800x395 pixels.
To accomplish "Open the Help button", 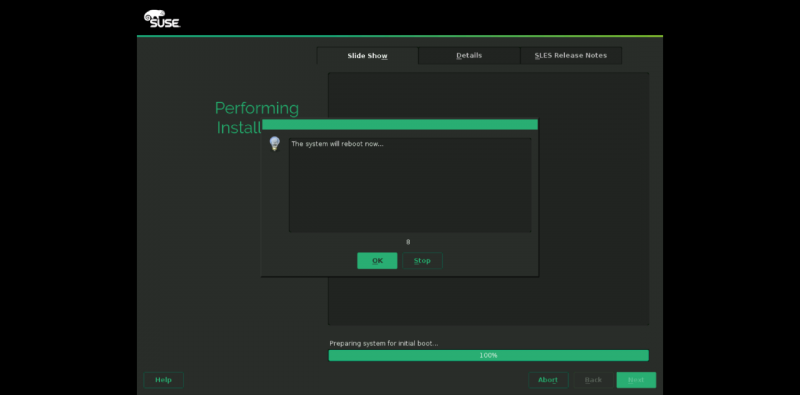I will (x=163, y=380).
